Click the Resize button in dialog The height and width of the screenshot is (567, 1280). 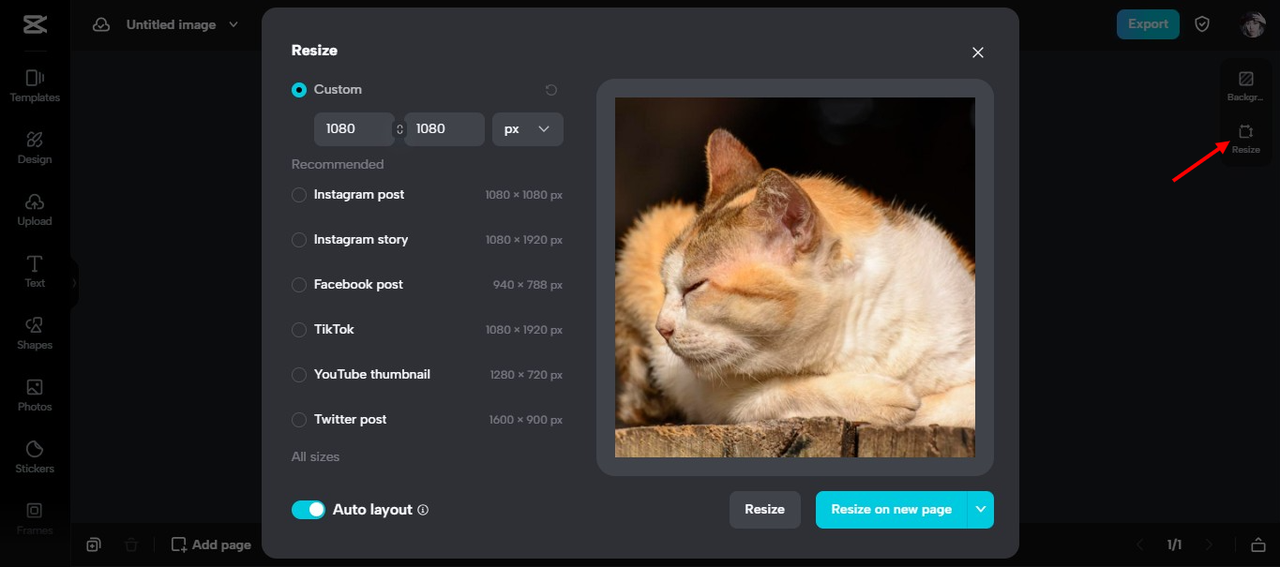(765, 509)
